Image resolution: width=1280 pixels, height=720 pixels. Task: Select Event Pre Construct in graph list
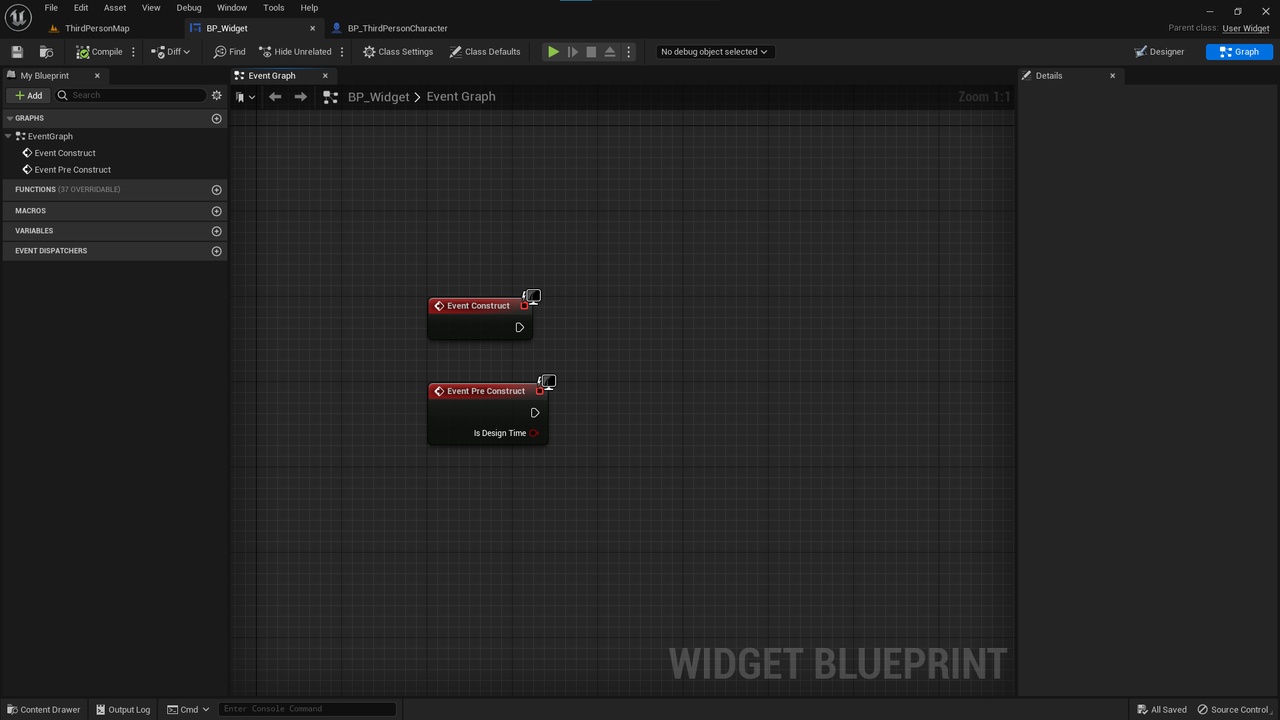(x=72, y=170)
